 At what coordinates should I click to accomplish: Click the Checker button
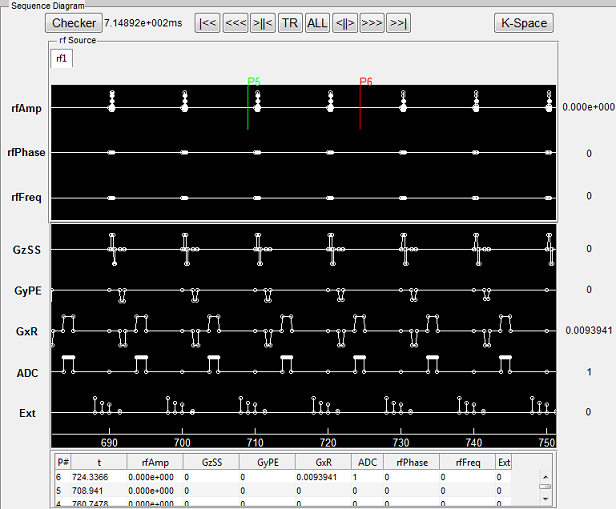tap(74, 23)
